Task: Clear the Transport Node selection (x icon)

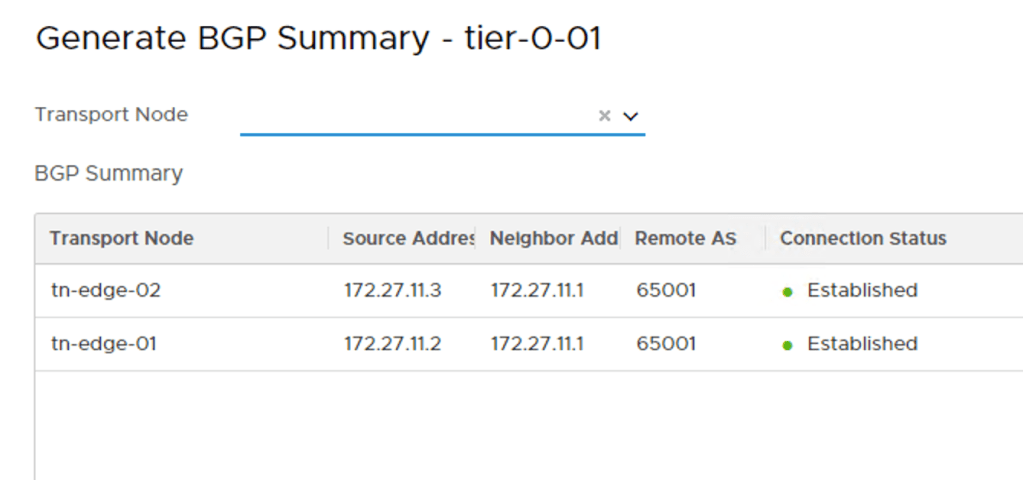Action: click(604, 116)
